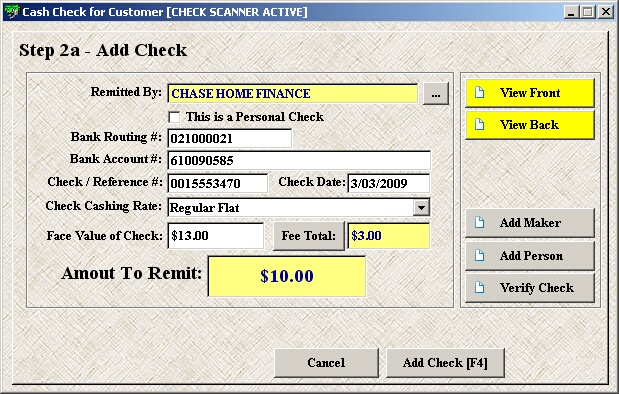This screenshot has height=394, width=619.
Task: Click the Add Check [F4] button
Action: coord(445,363)
